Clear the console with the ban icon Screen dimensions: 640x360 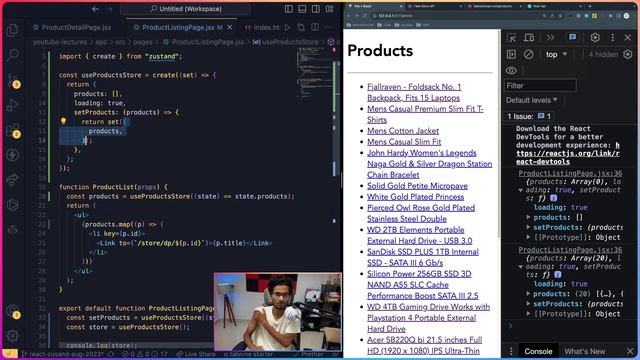tap(529, 54)
